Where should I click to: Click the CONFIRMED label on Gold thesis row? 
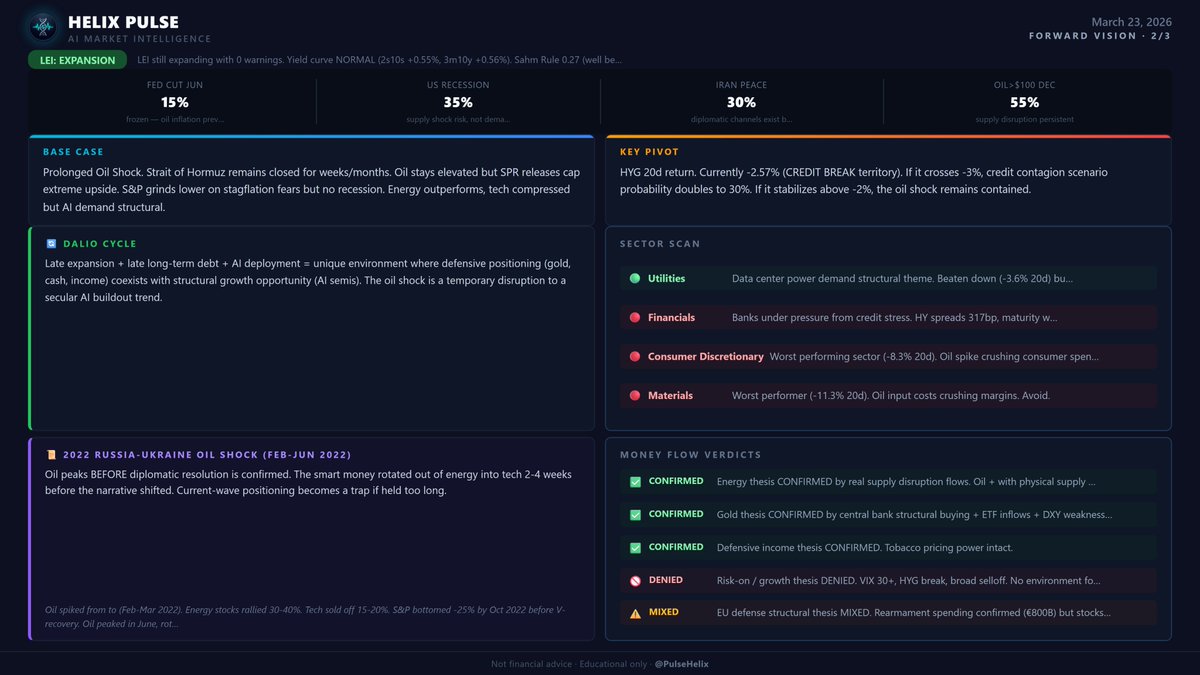pos(676,514)
